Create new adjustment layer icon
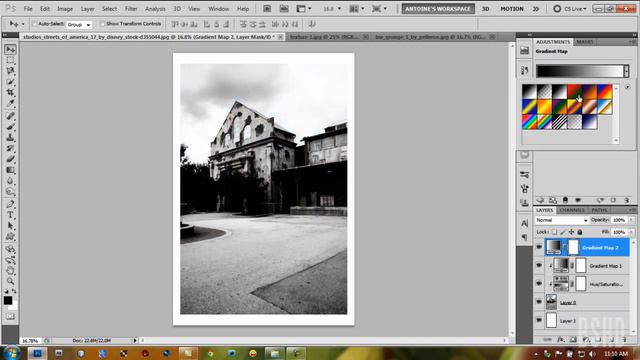Screen dimensions: 640x360 586,340
